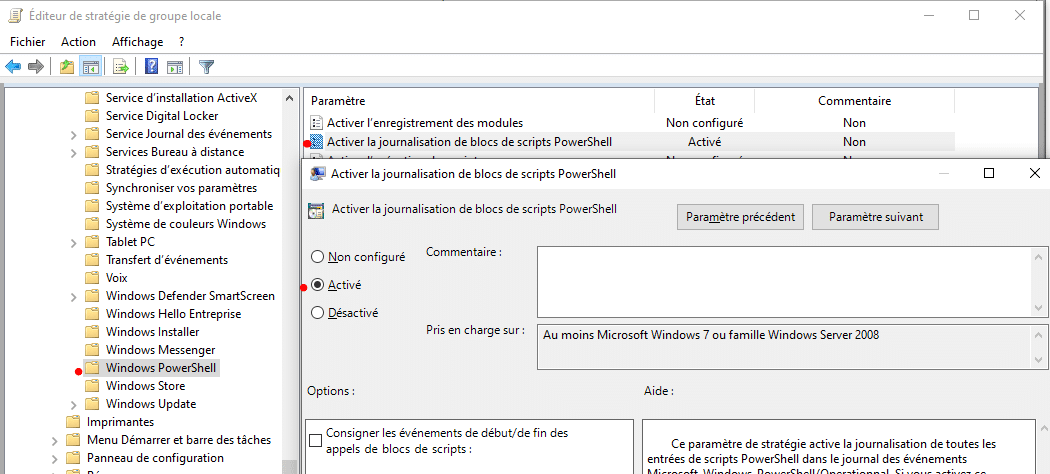This screenshot has height=474, width=1050.
Task: Open the Affichage menu
Action: click(x=137, y=42)
